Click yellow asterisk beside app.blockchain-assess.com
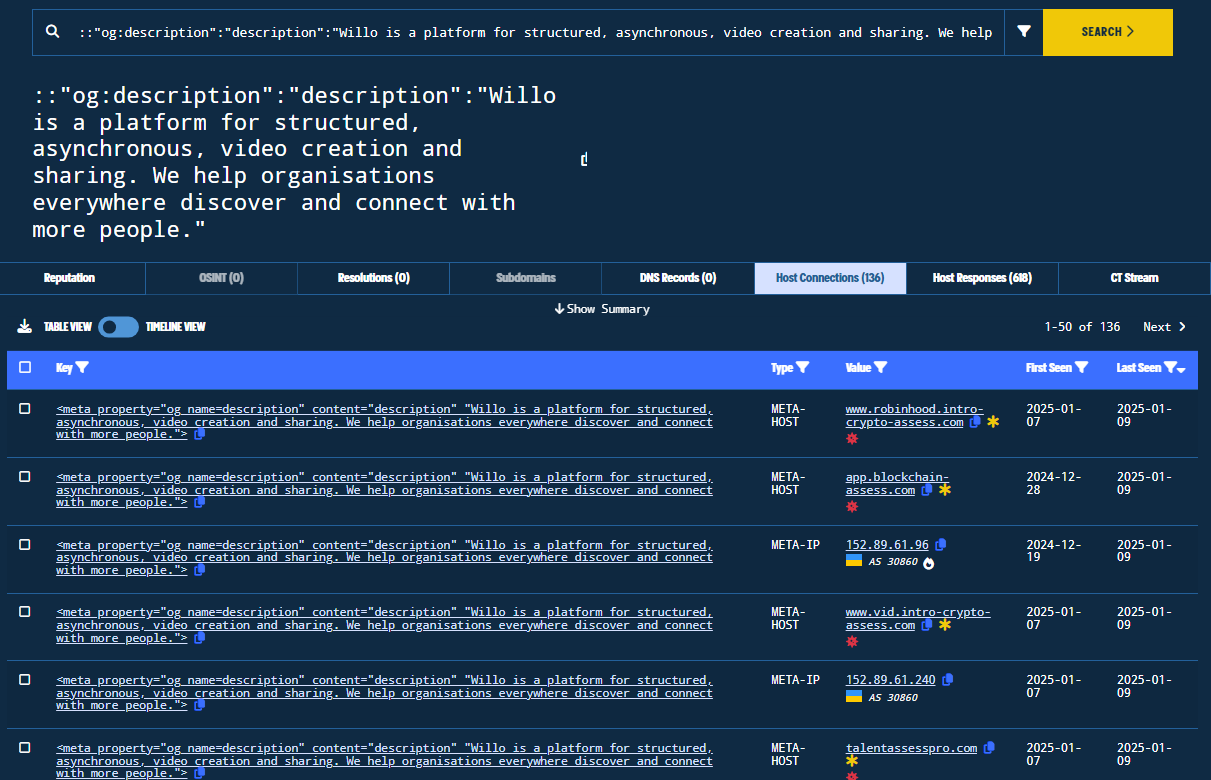This screenshot has height=780, width=1211. (x=945, y=490)
